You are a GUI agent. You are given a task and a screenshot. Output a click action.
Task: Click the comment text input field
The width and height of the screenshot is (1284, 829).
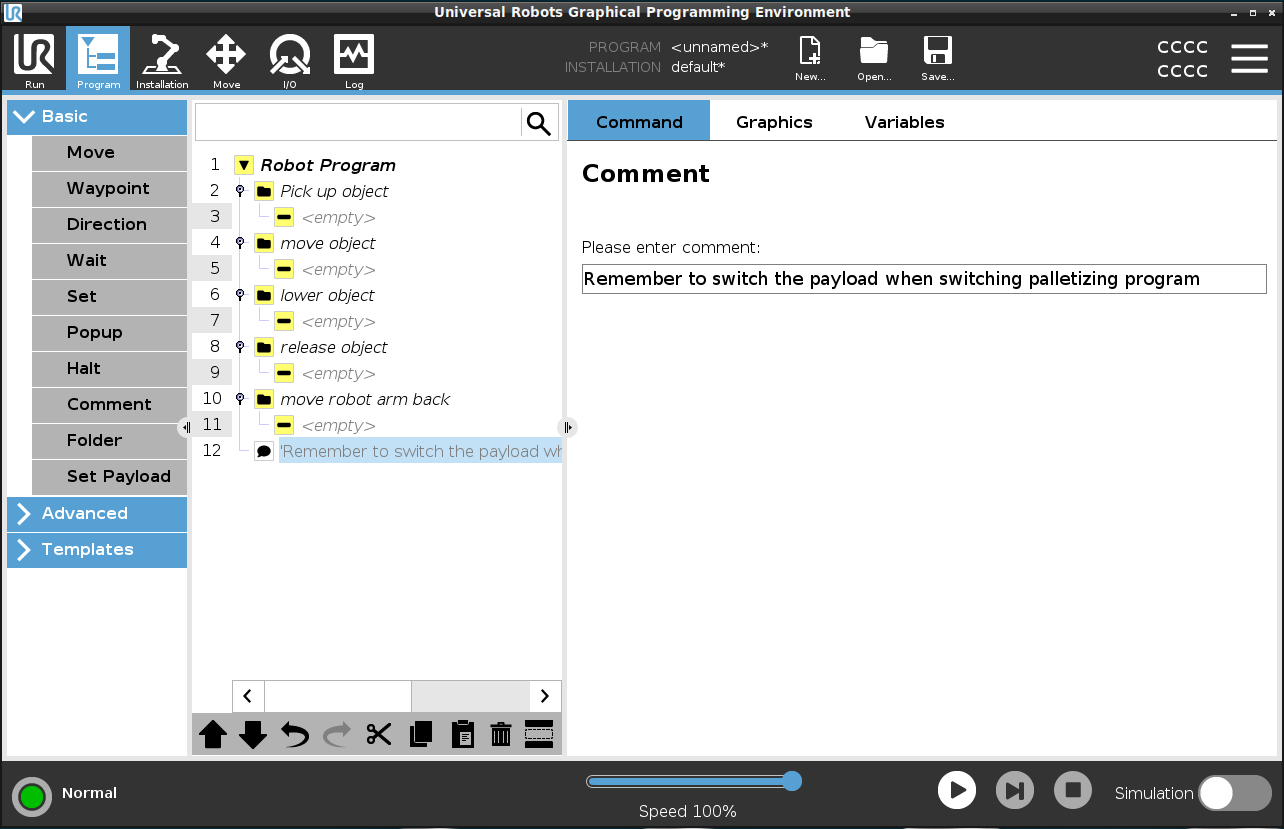click(x=923, y=279)
